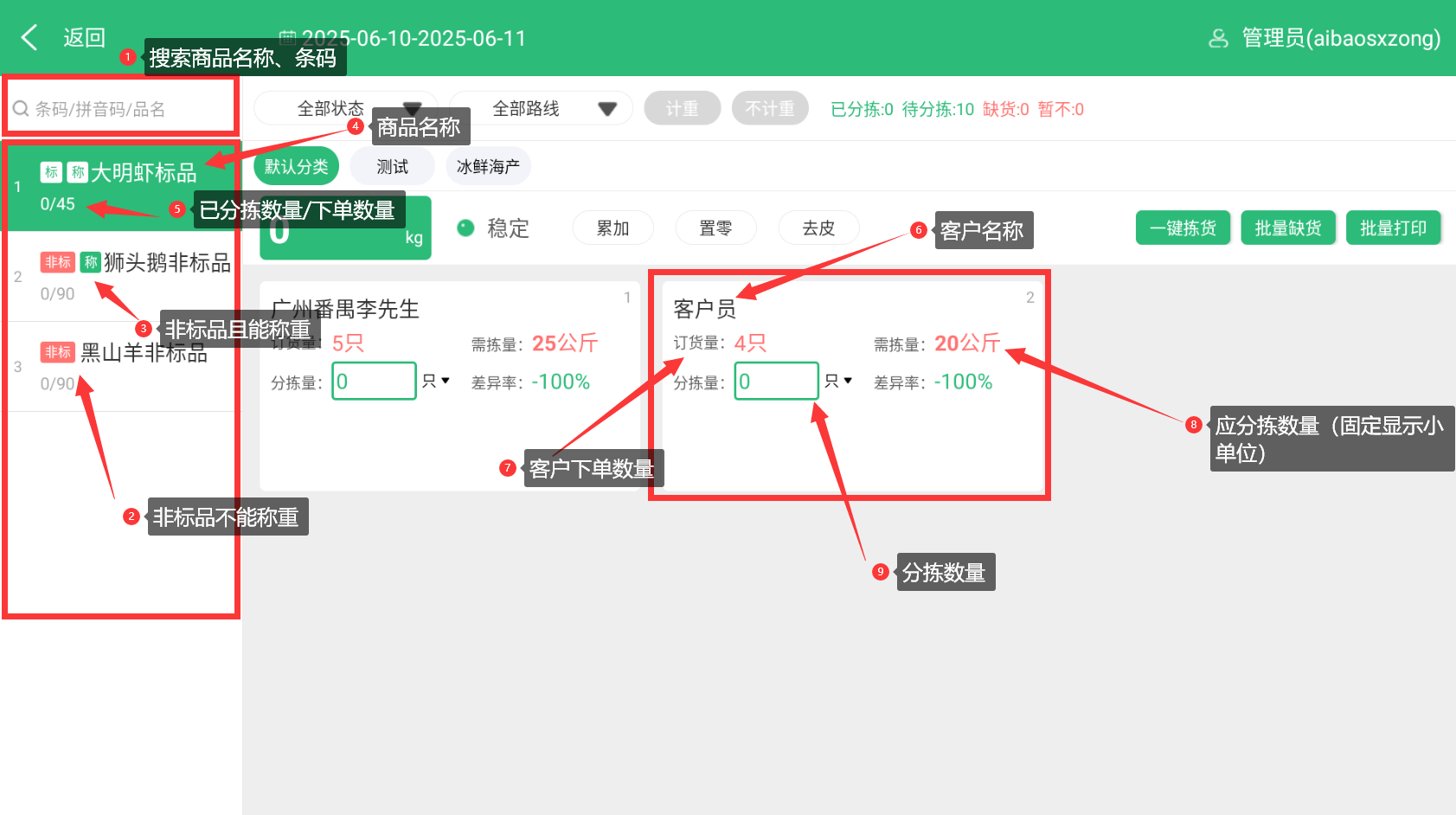Viewport: 1456px width, 815px height.
Task: Click the 去皮 tare button
Action: click(x=818, y=228)
